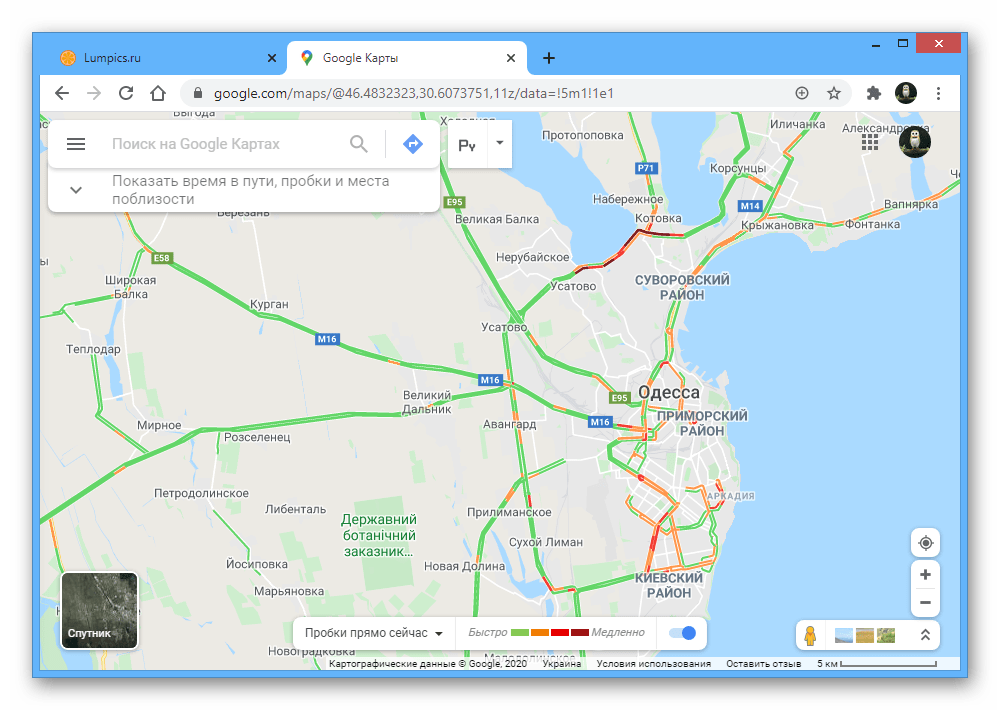Viewport: 1000px width, 710px height.
Task: Turn off the traffic layer toggle
Action: pyautogui.click(x=682, y=633)
